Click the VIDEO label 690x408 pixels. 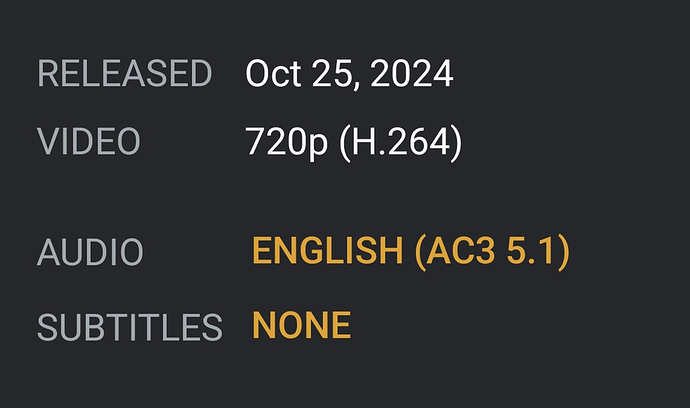pos(89,142)
